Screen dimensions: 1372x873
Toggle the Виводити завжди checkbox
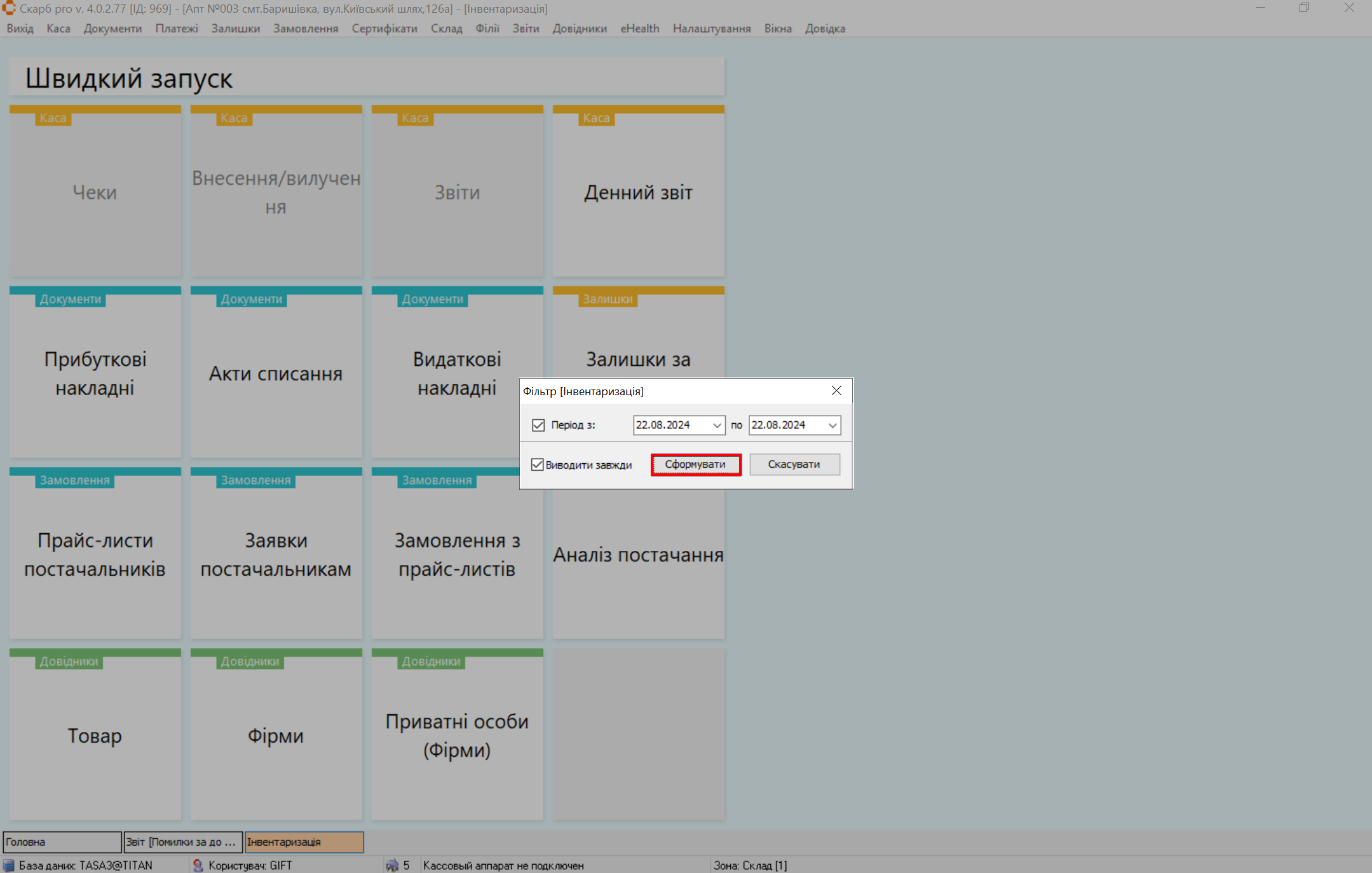click(538, 464)
